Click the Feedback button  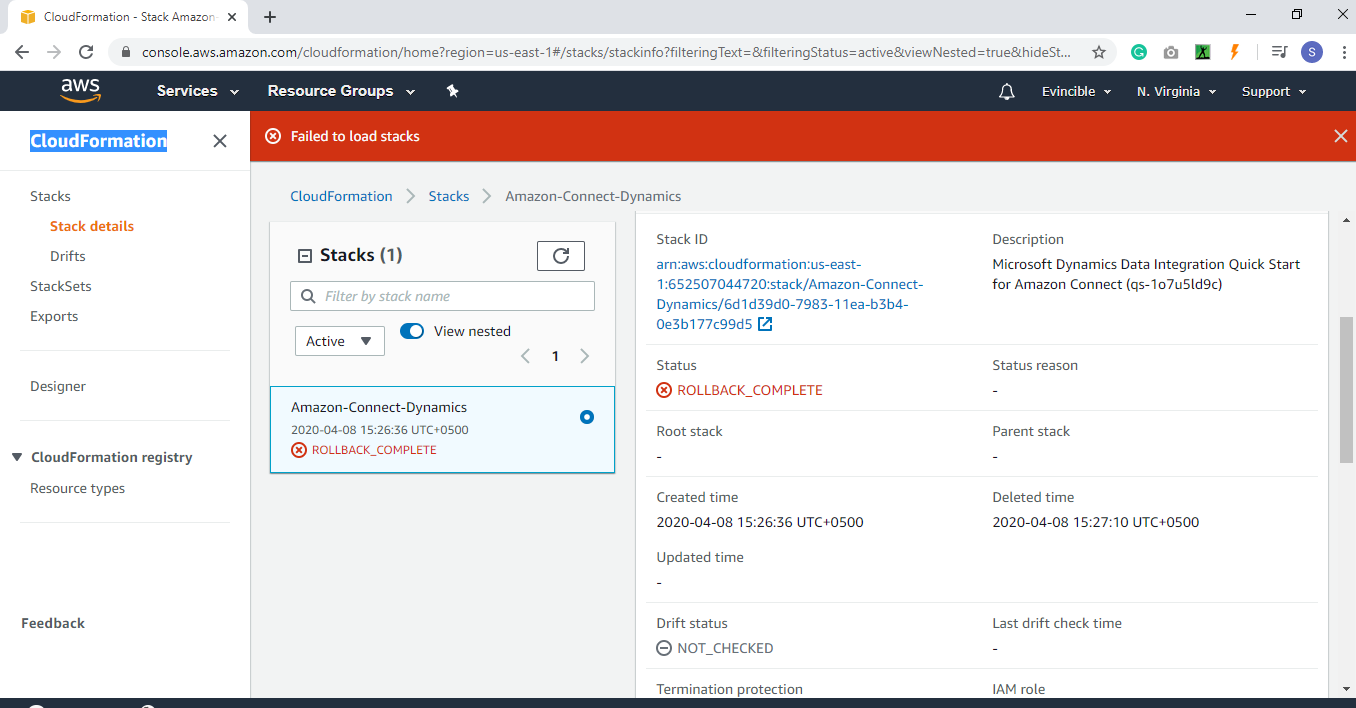[53, 623]
